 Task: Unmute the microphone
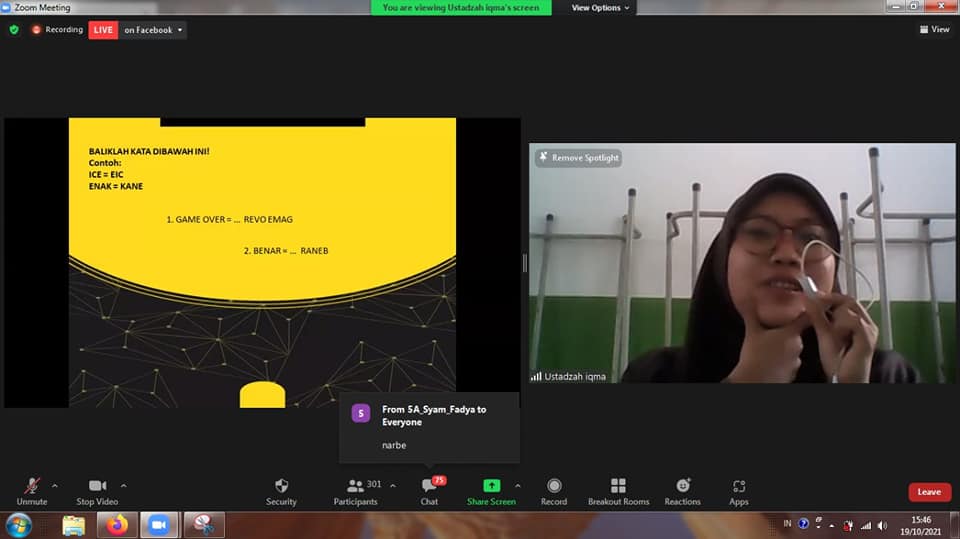[x=31, y=486]
